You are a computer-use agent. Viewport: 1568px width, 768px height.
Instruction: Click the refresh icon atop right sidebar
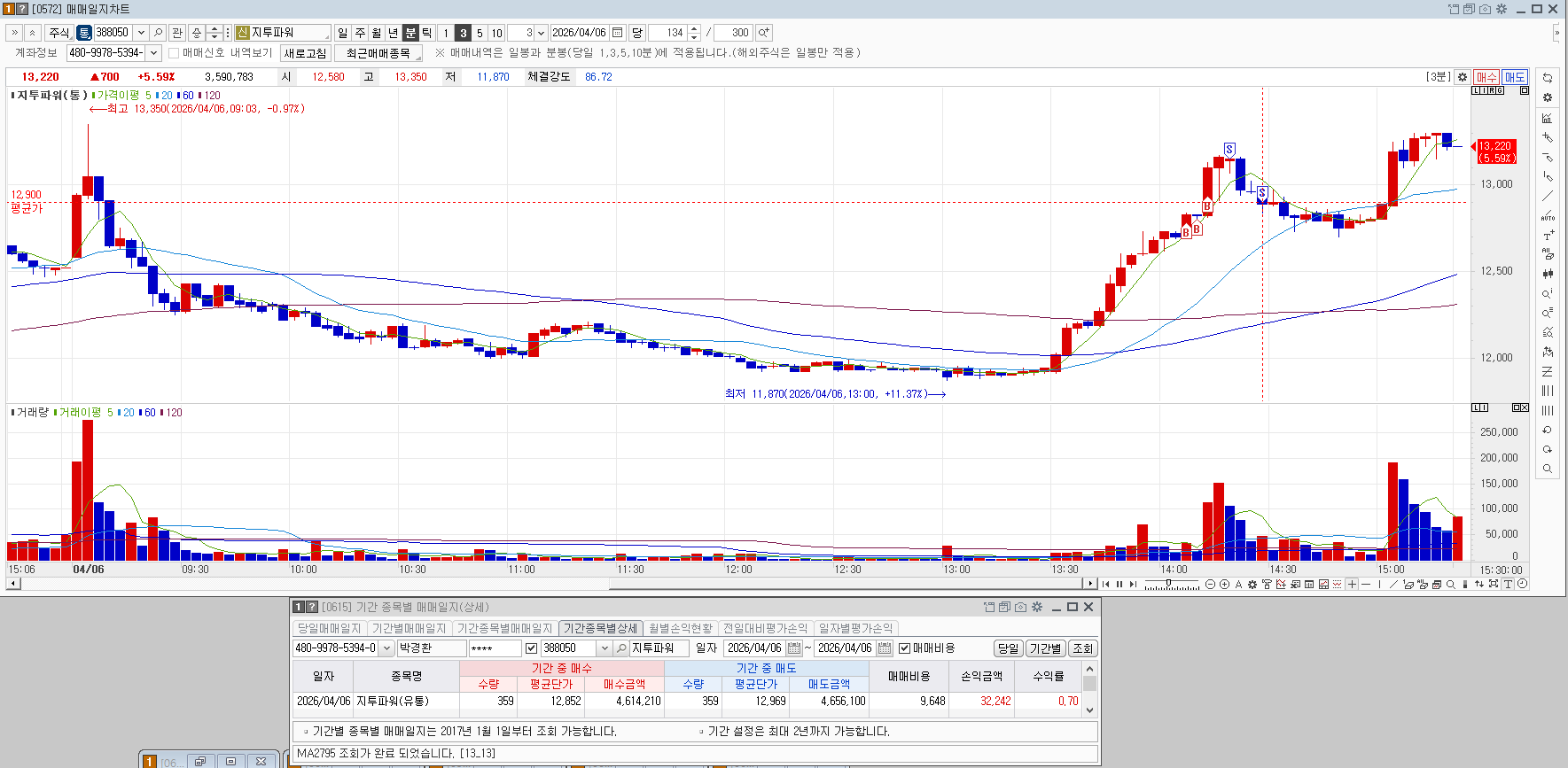pos(1548,78)
